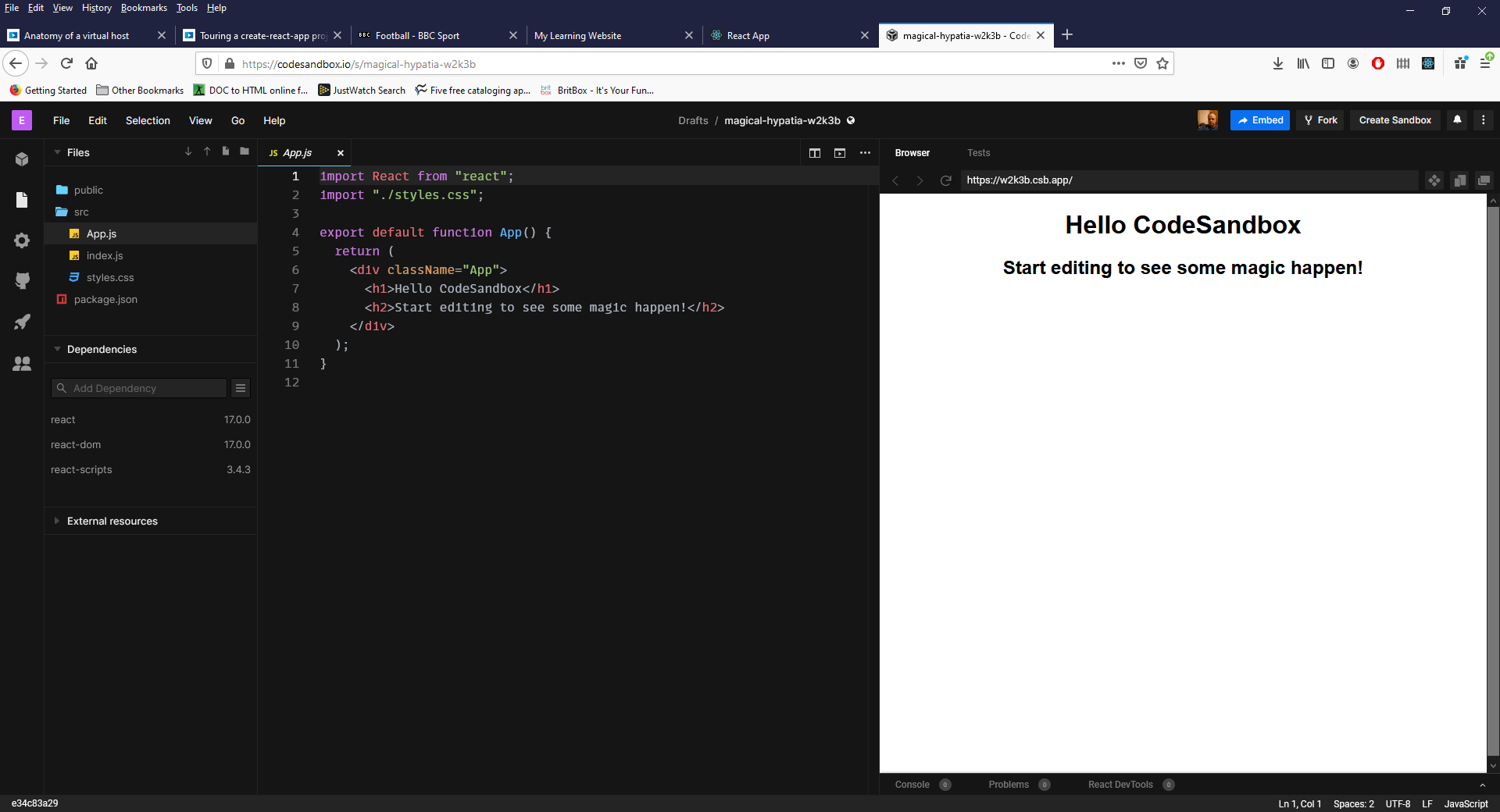Image resolution: width=1500 pixels, height=812 pixels.
Task: Open editor more options ellipsis
Action: 865,153
